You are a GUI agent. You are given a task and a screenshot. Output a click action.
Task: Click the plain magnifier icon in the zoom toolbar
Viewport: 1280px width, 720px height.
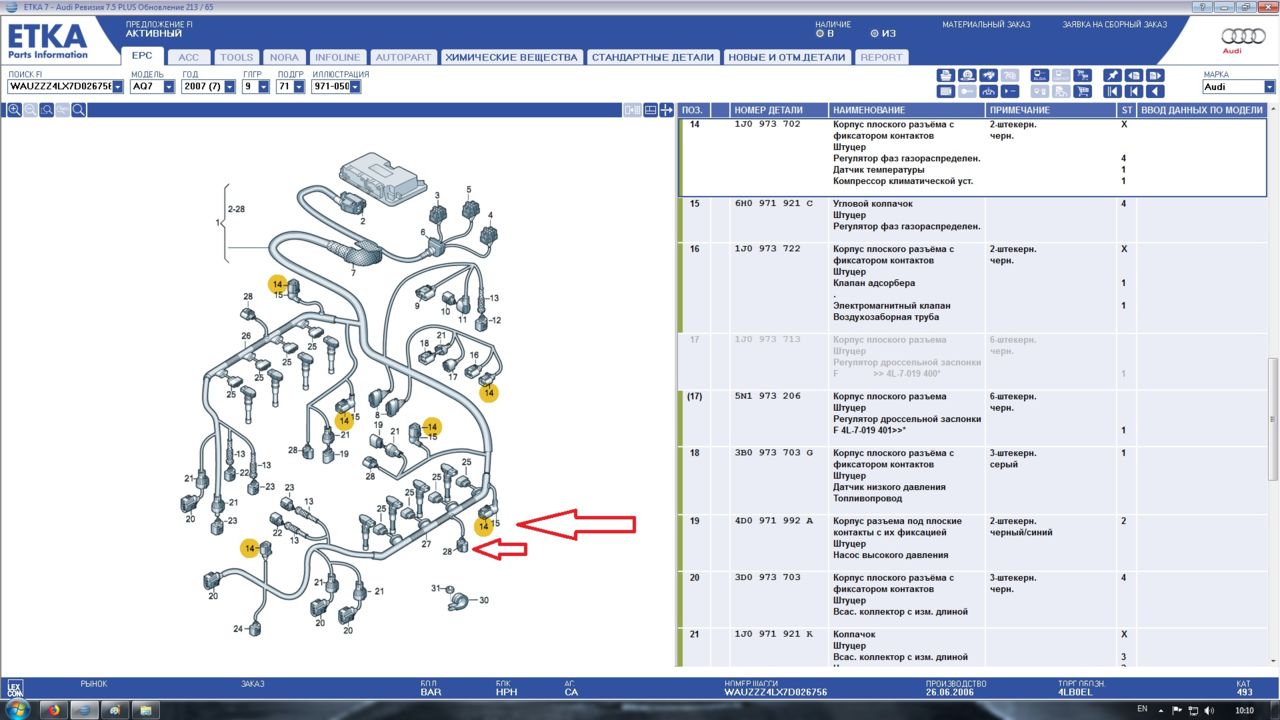[78, 110]
